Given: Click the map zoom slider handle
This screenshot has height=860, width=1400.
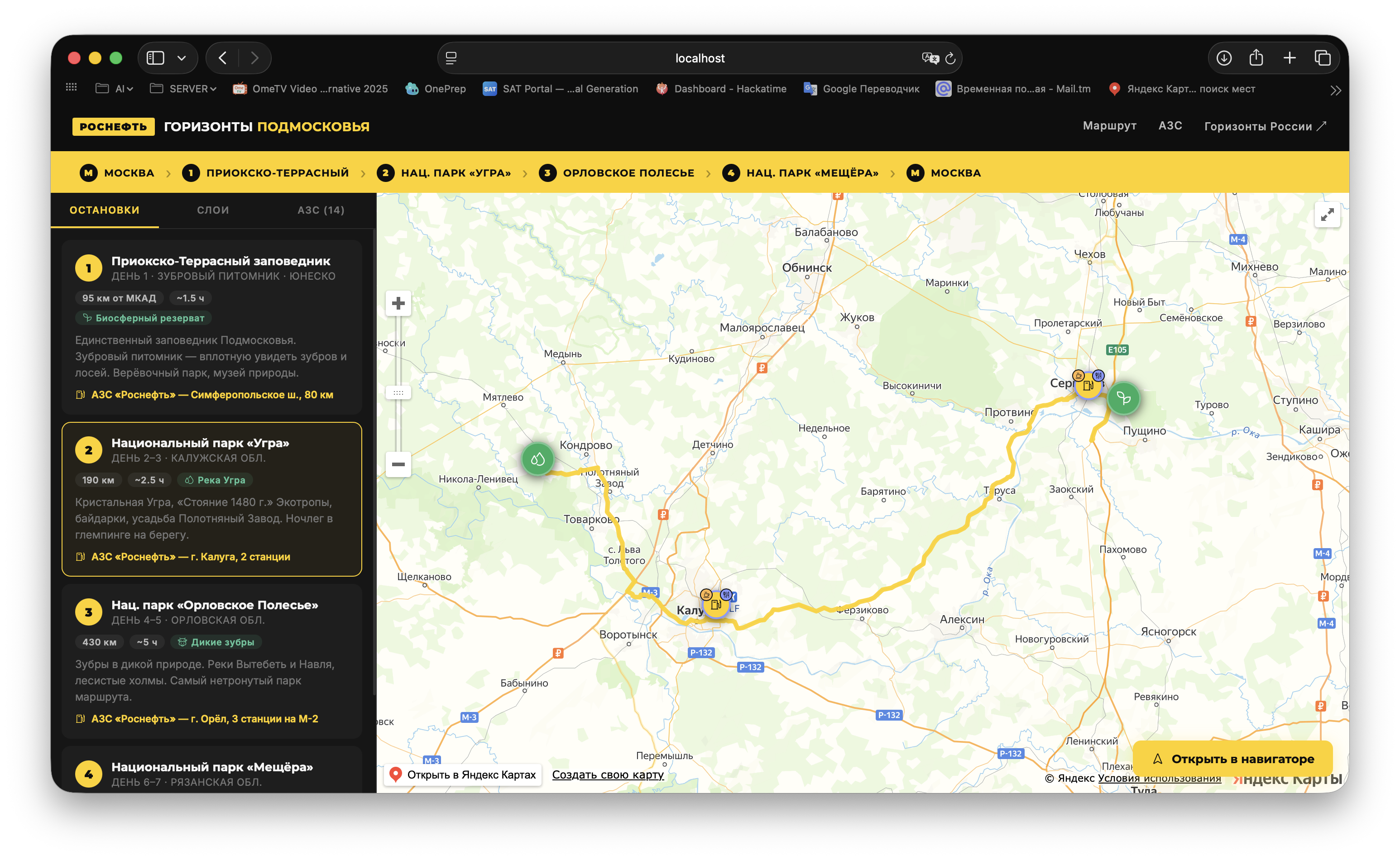Looking at the screenshot, I should [x=398, y=392].
